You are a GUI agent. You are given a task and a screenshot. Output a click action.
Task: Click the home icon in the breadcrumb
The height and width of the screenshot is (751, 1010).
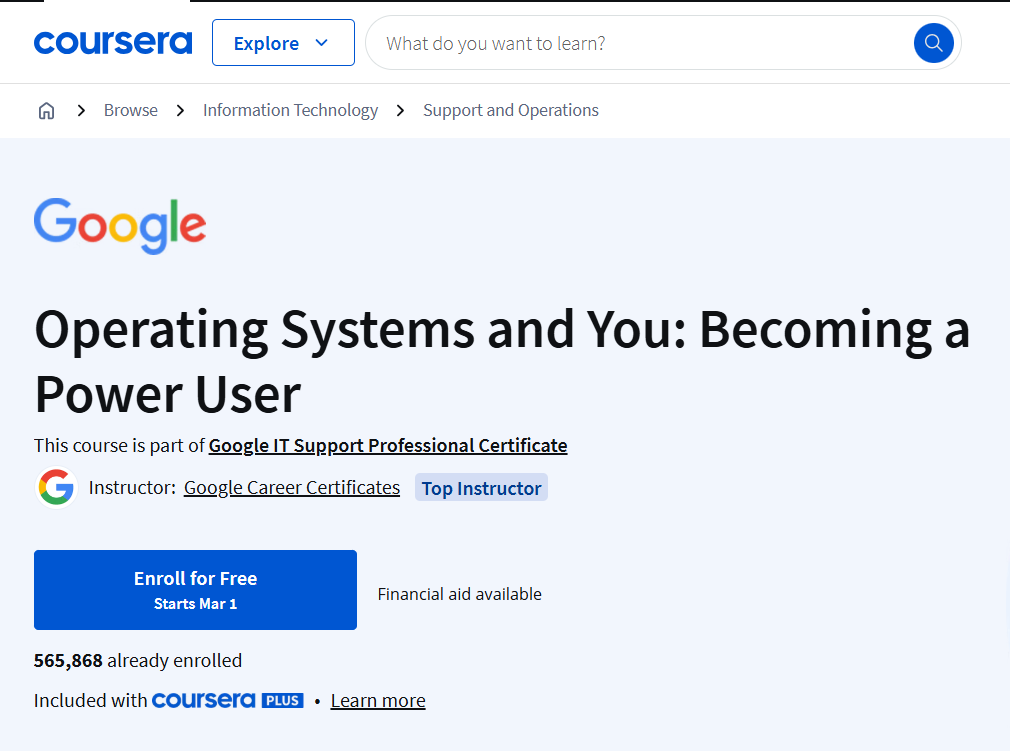point(46,110)
